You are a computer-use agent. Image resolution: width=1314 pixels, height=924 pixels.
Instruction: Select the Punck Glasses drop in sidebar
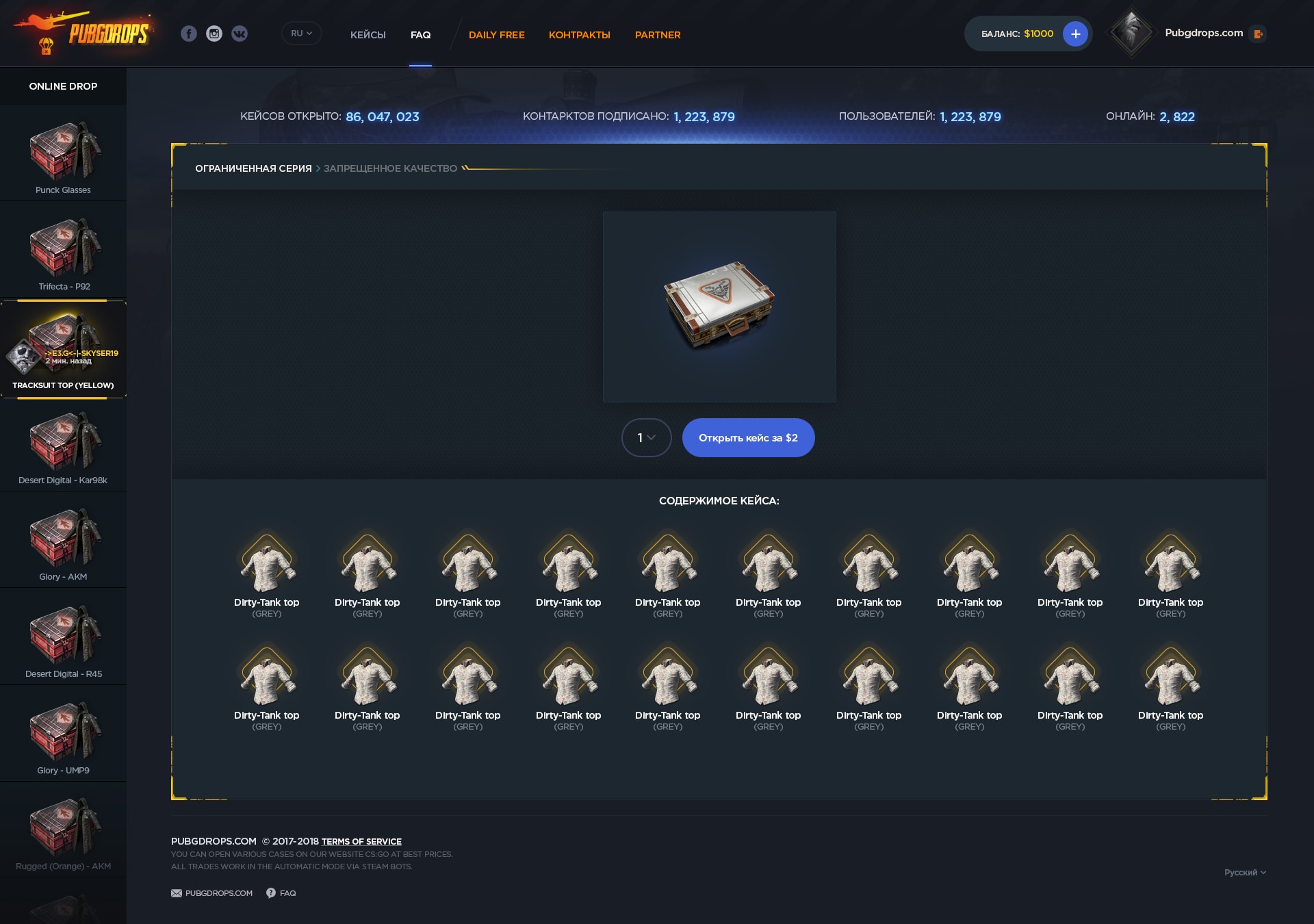[x=63, y=155]
